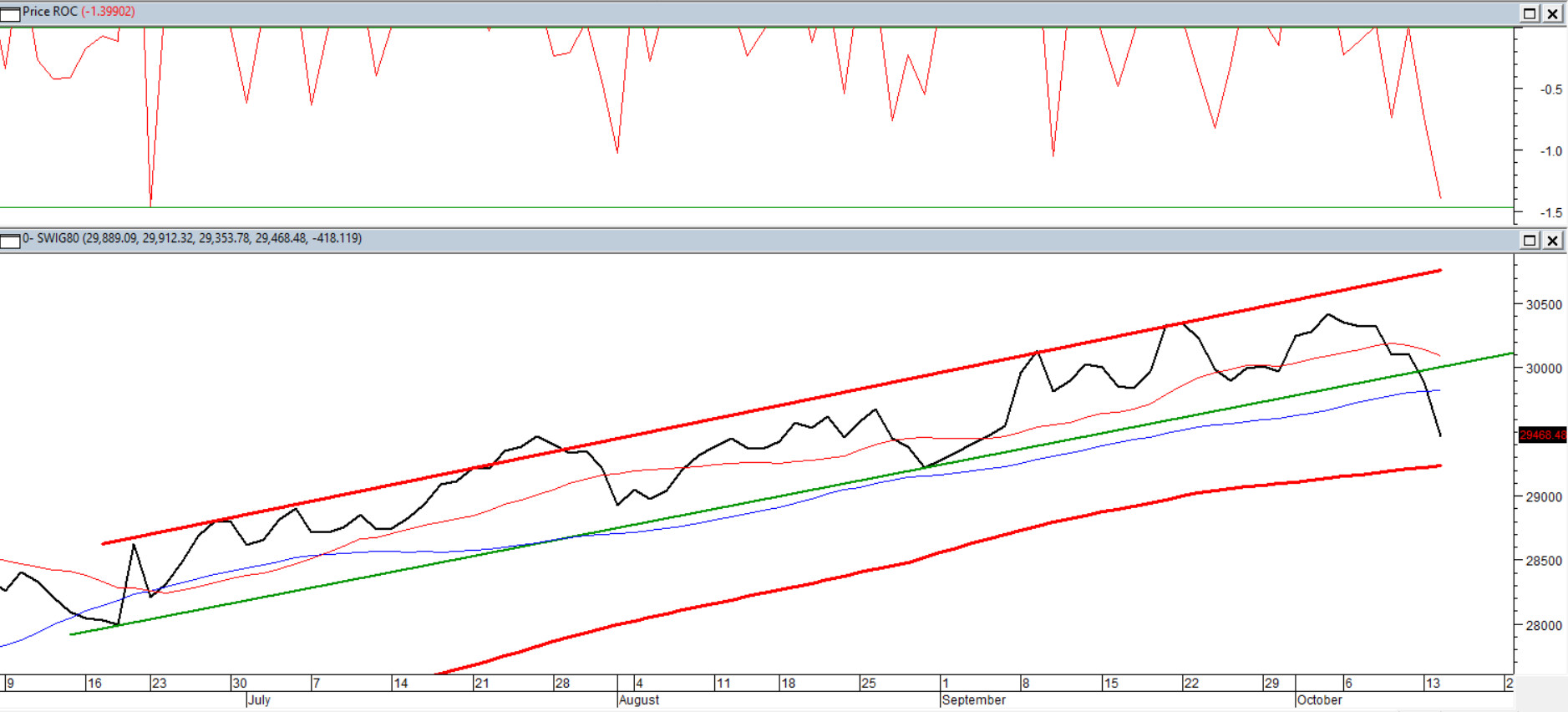
Task: Click the July label on date axis
Action: tap(259, 700)
